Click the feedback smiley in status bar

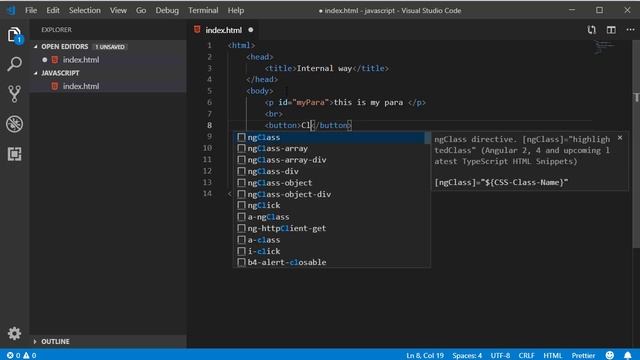tap(609, 355)
